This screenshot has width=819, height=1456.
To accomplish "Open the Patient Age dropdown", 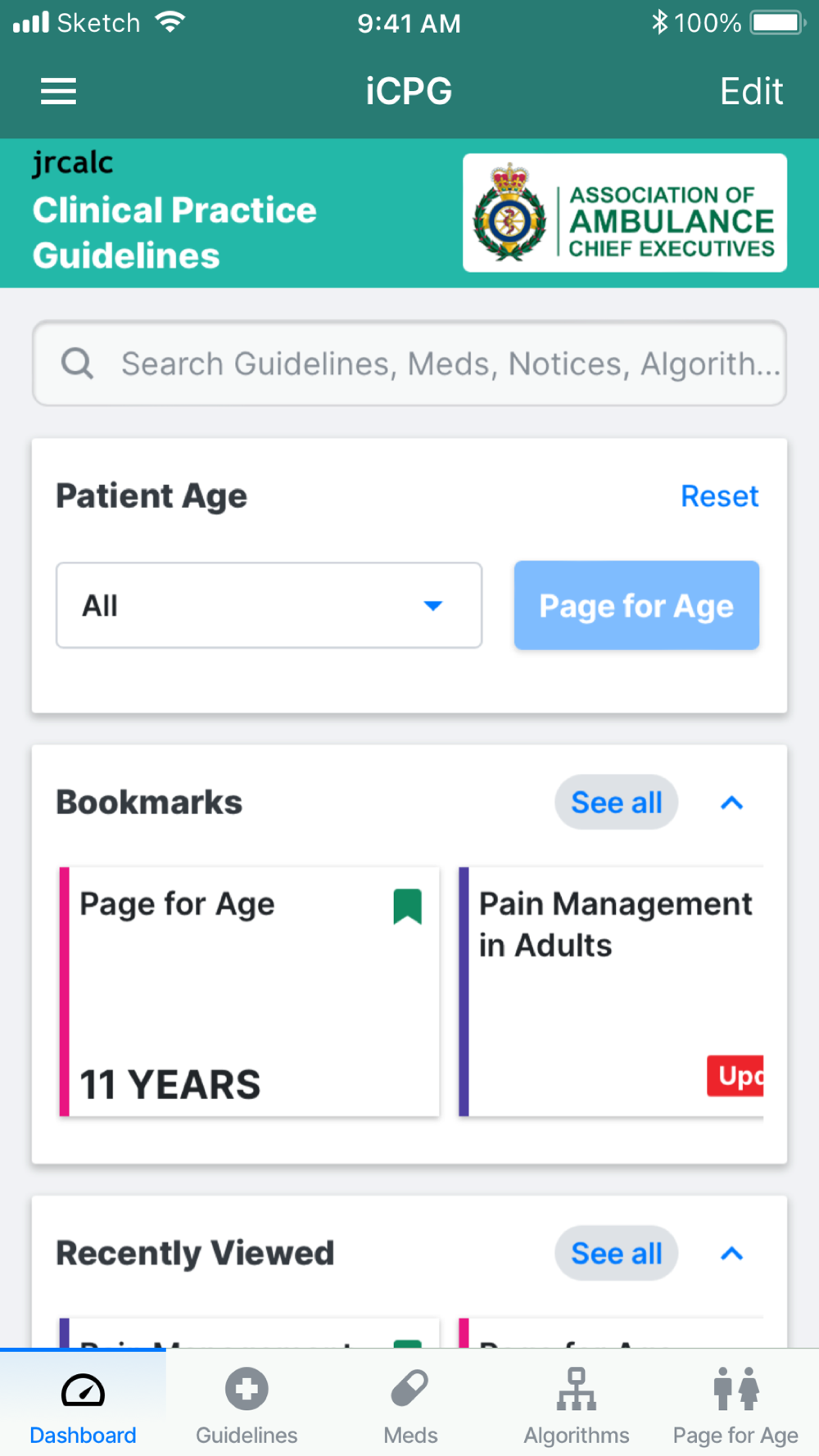I will 269,605.
